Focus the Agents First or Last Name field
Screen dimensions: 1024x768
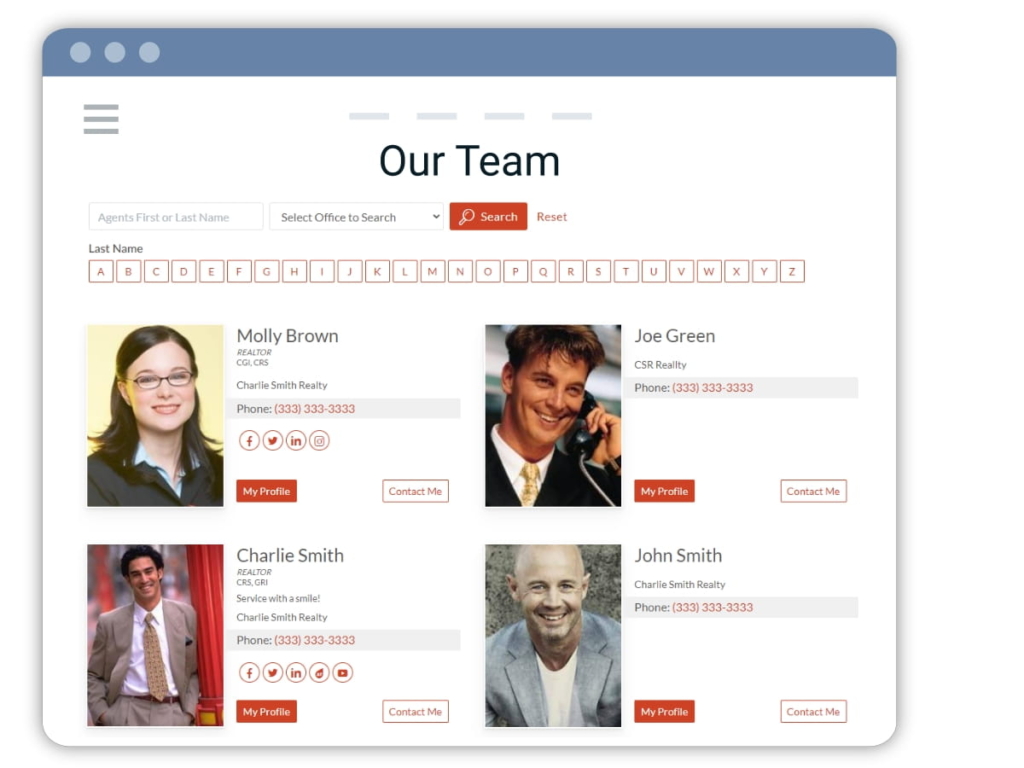(176, 217)
